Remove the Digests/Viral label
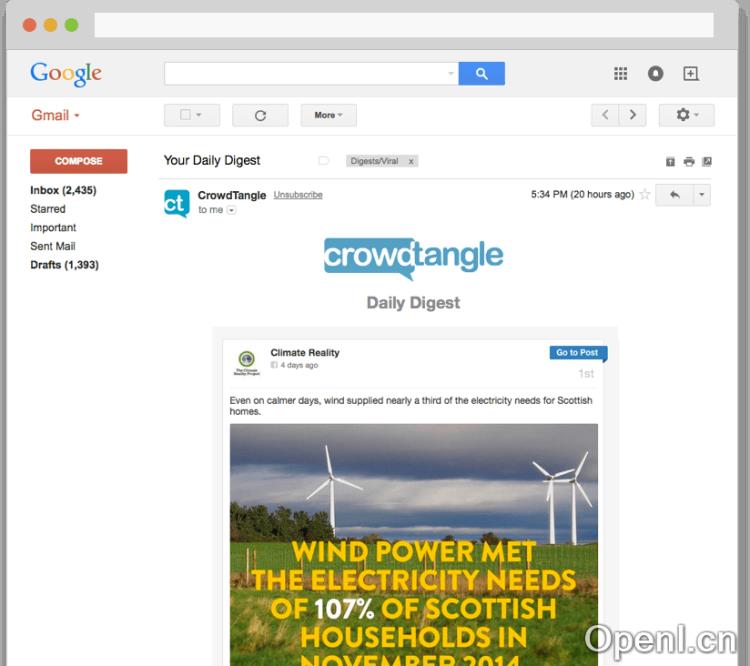 [x=411, y=161]
